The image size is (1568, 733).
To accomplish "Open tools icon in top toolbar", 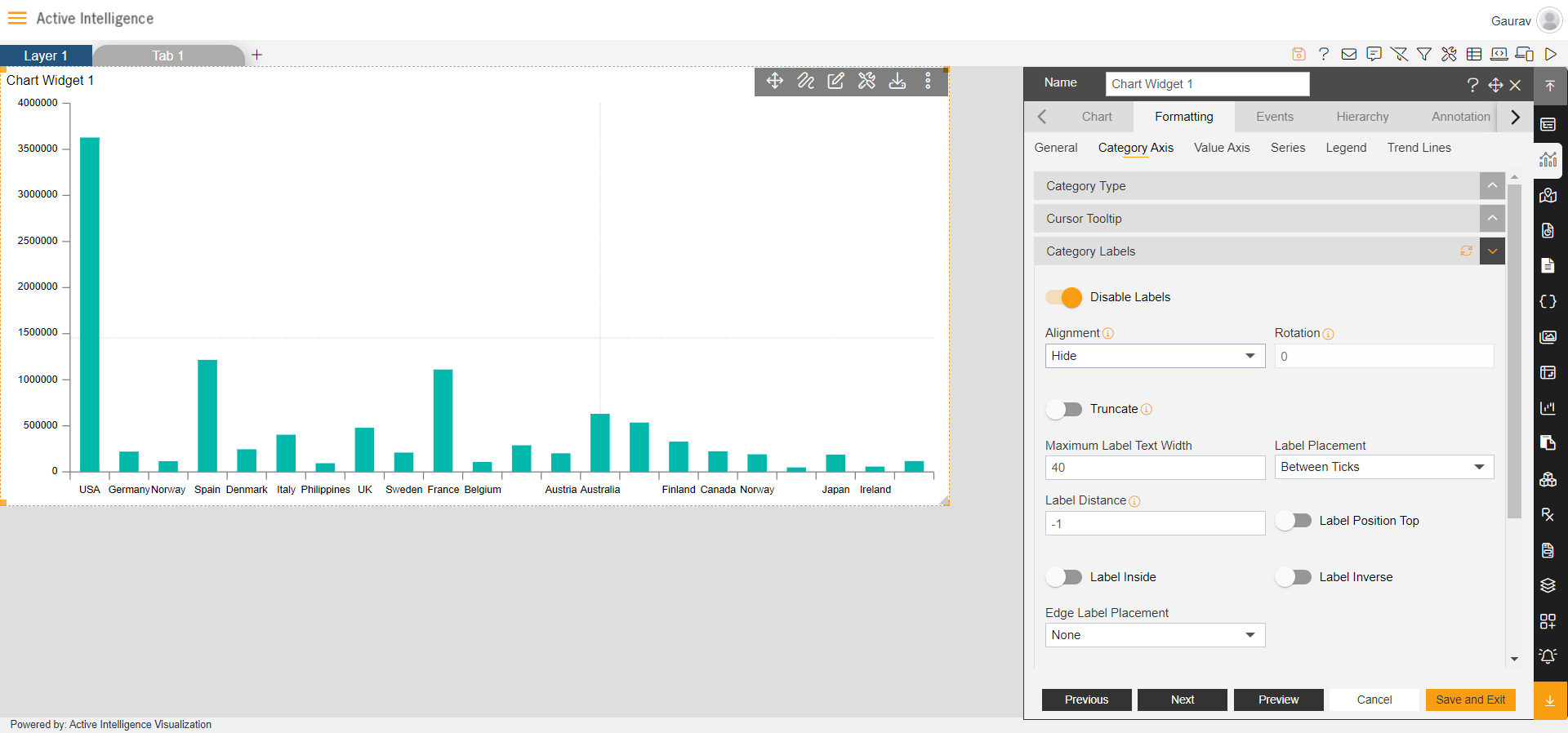I will click(x=1449, y=54).
